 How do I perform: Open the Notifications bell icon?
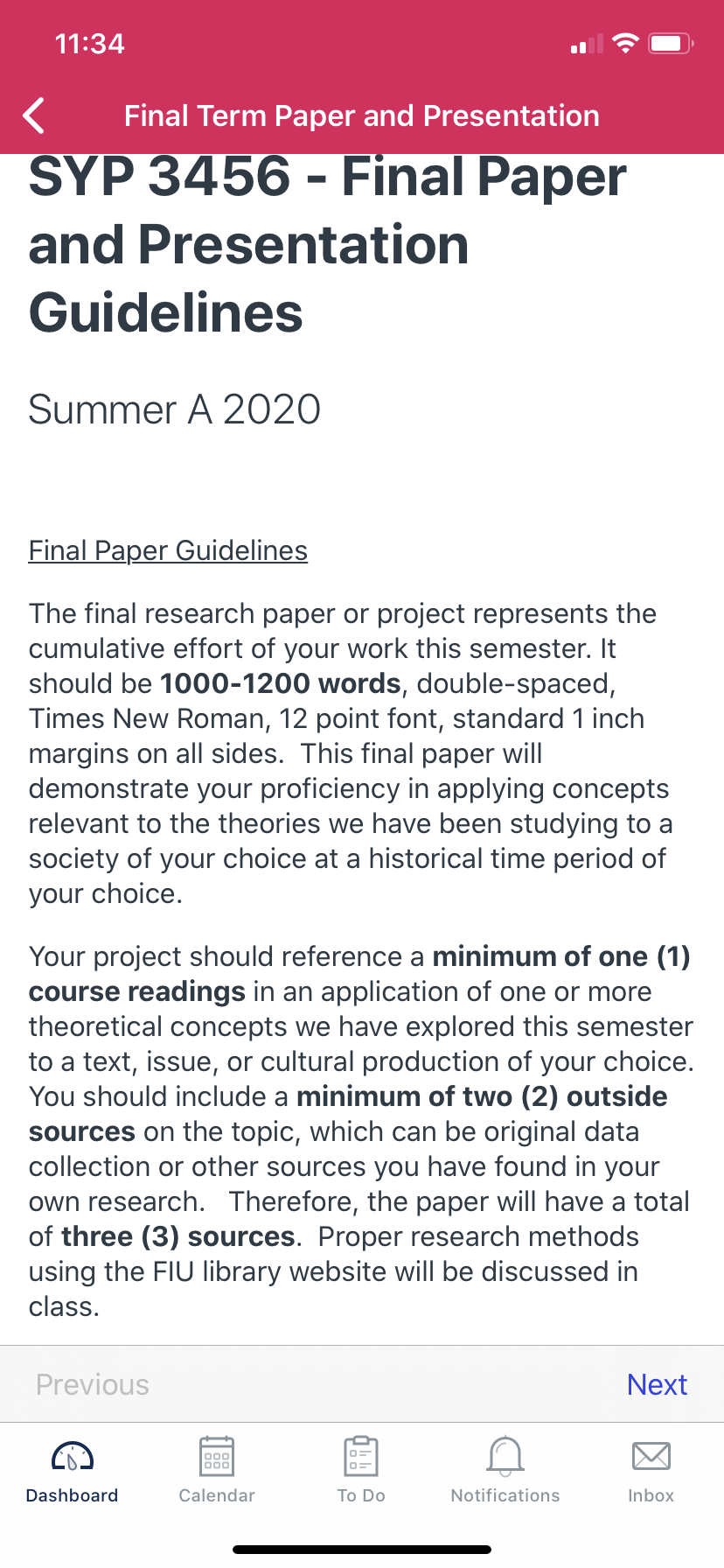click(505, 1456)
